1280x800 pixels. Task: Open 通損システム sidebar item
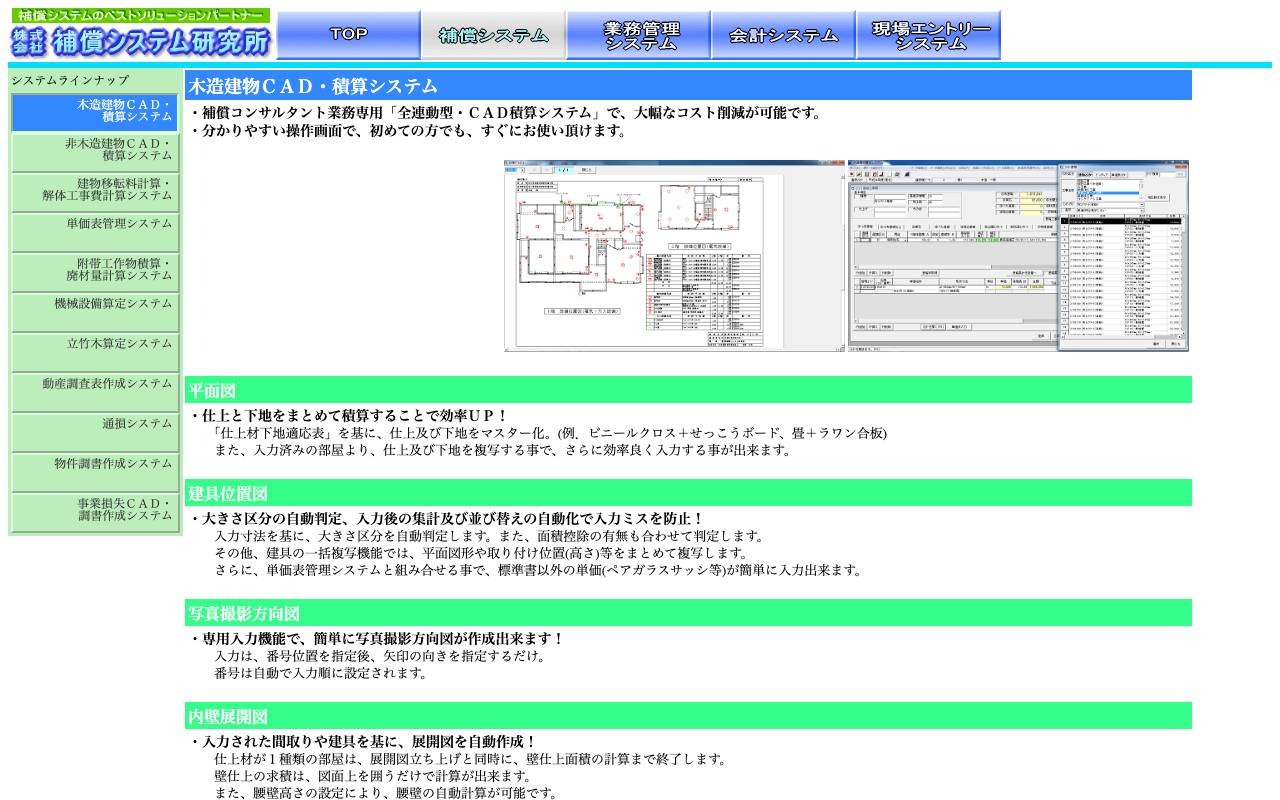point(95,432)
